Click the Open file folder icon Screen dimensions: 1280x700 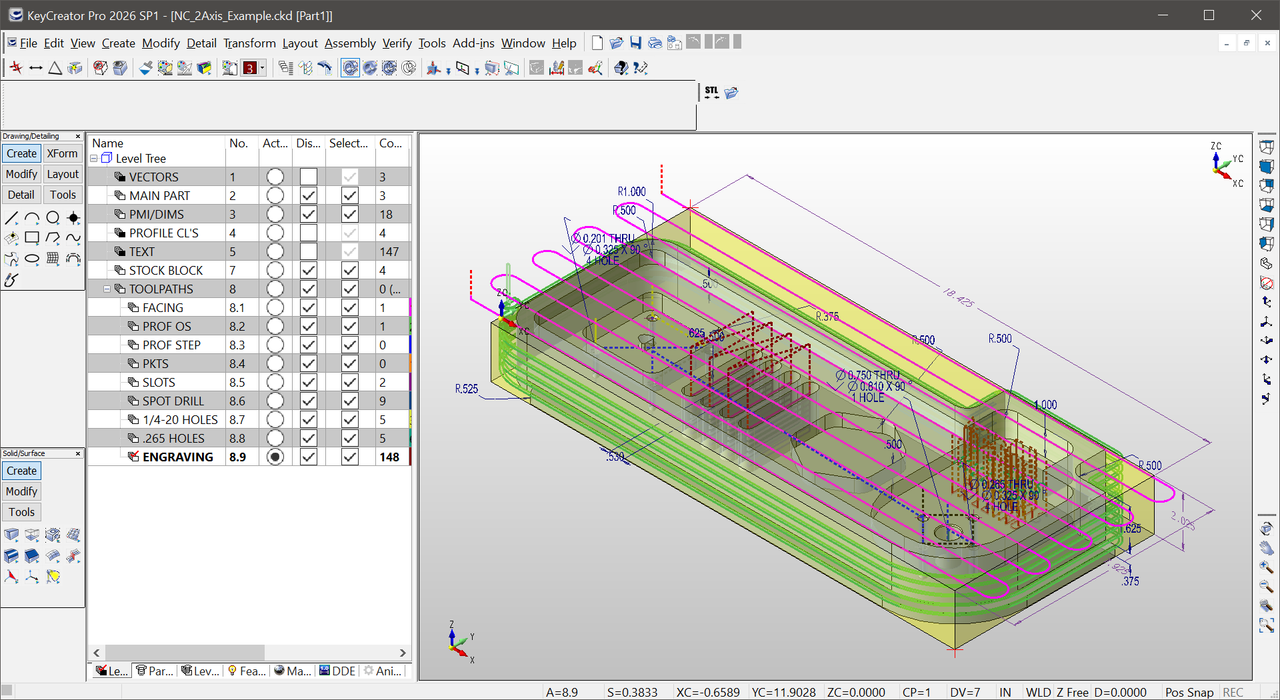point(616,43)
